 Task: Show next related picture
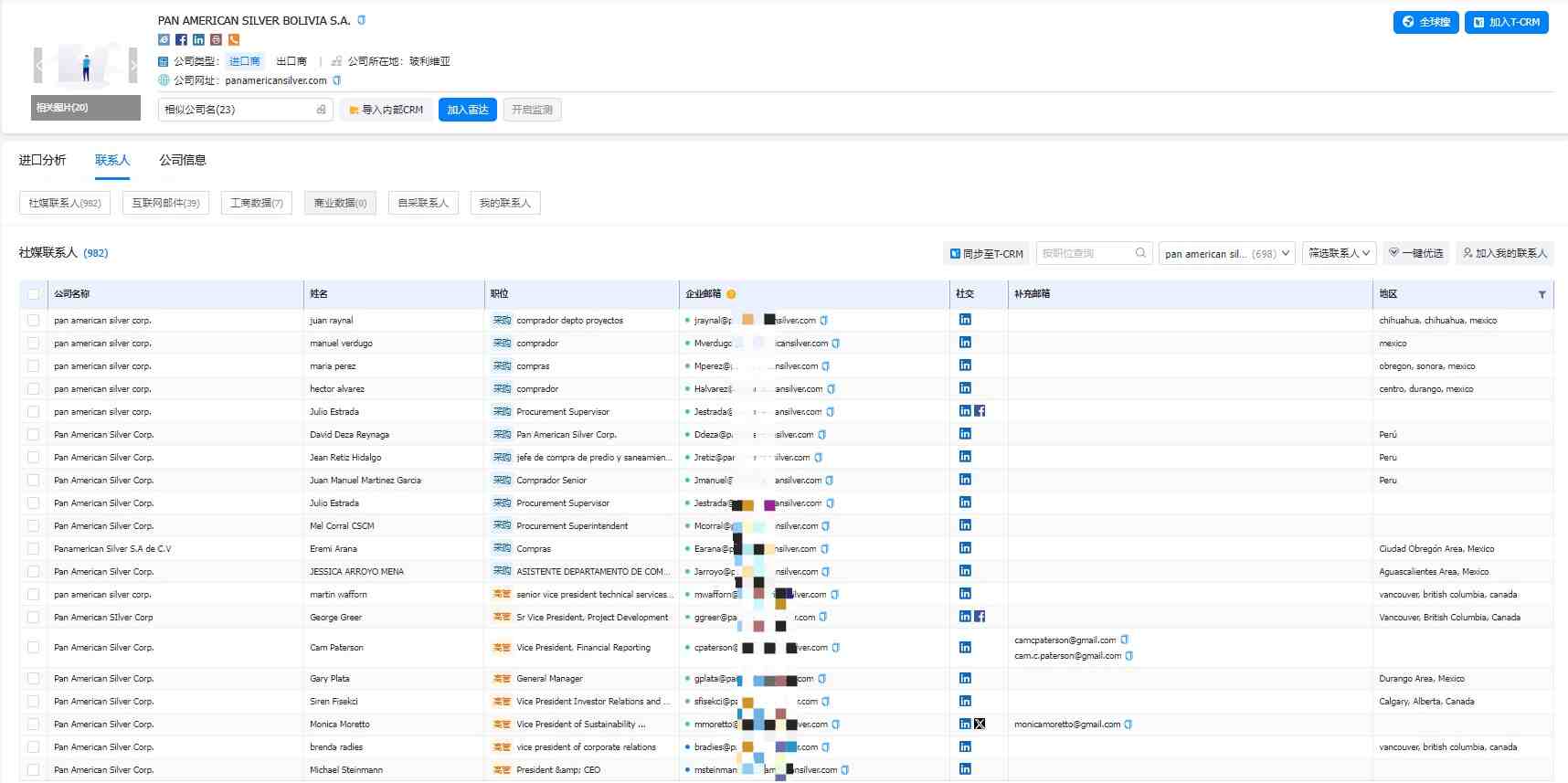[x=133, y=66]
